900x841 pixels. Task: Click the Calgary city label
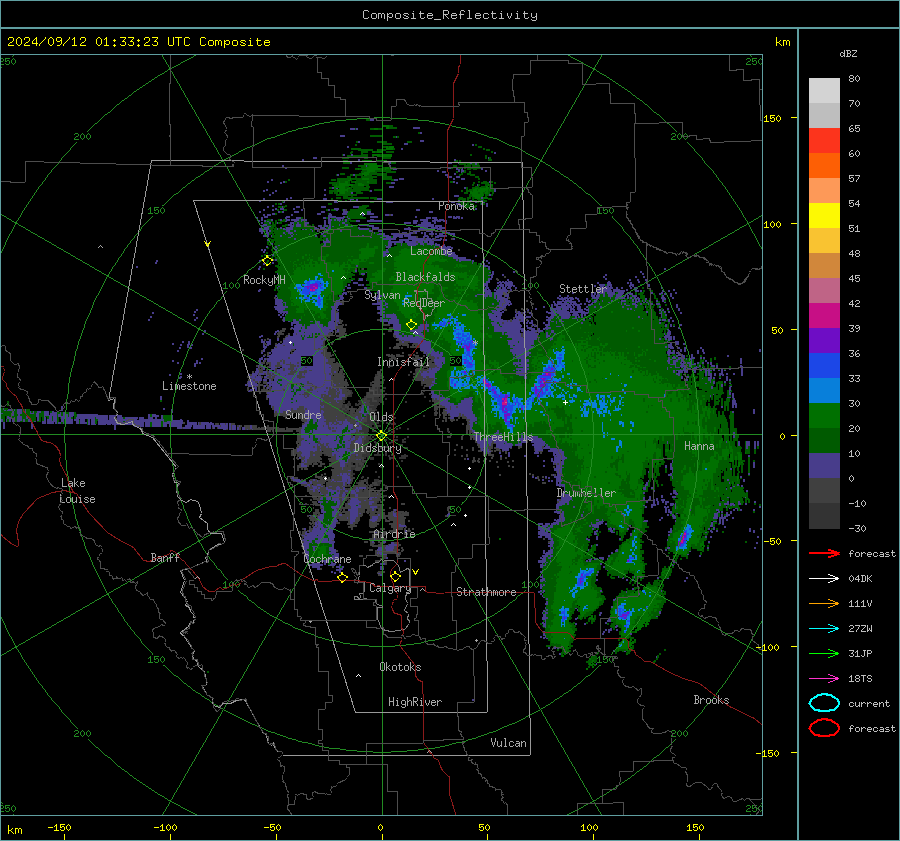390,588
